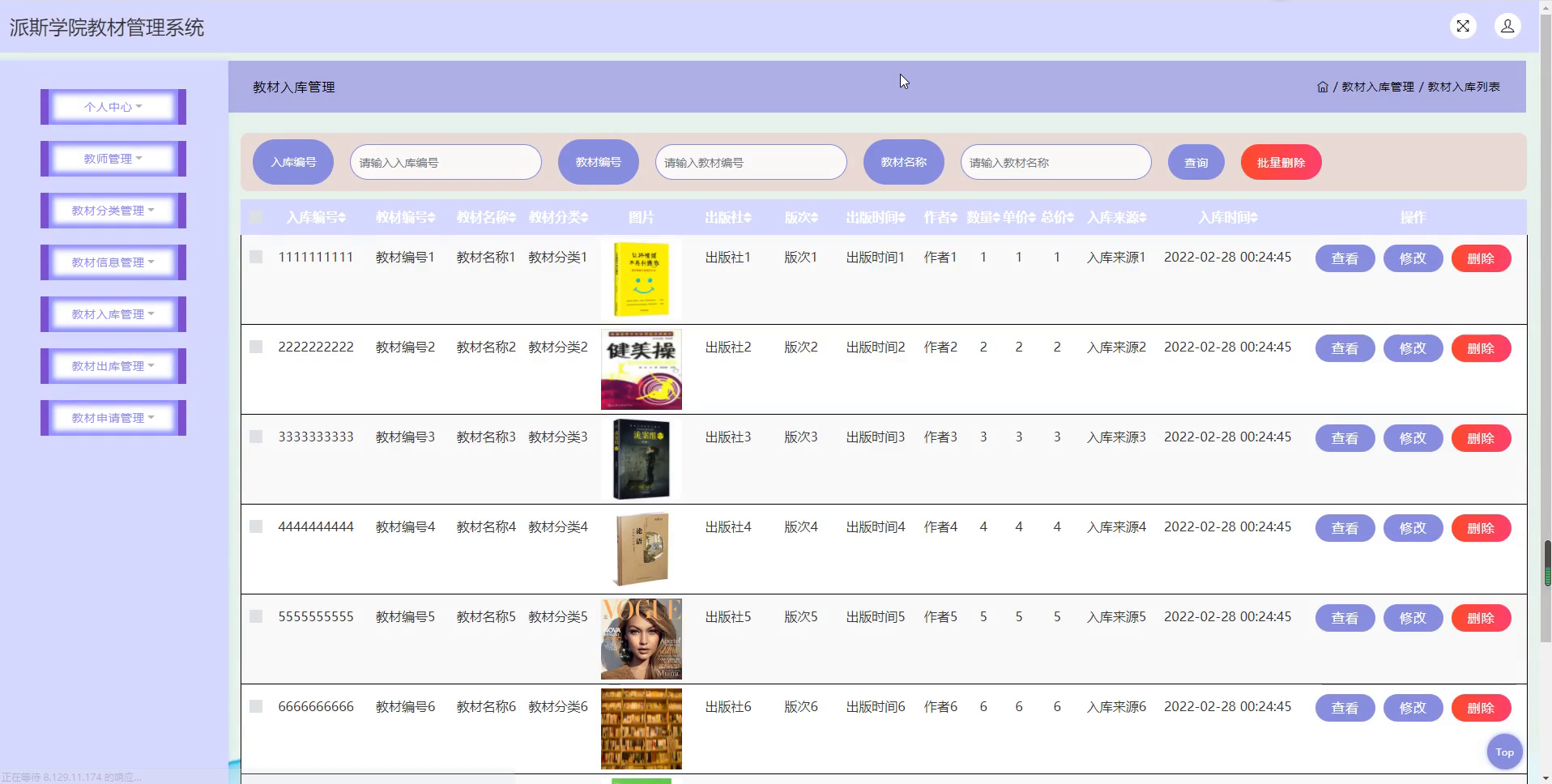This screenshot has width=1552, height=784.
Task: Toggle the select-all header checkbox
Action: click(256, 217)
